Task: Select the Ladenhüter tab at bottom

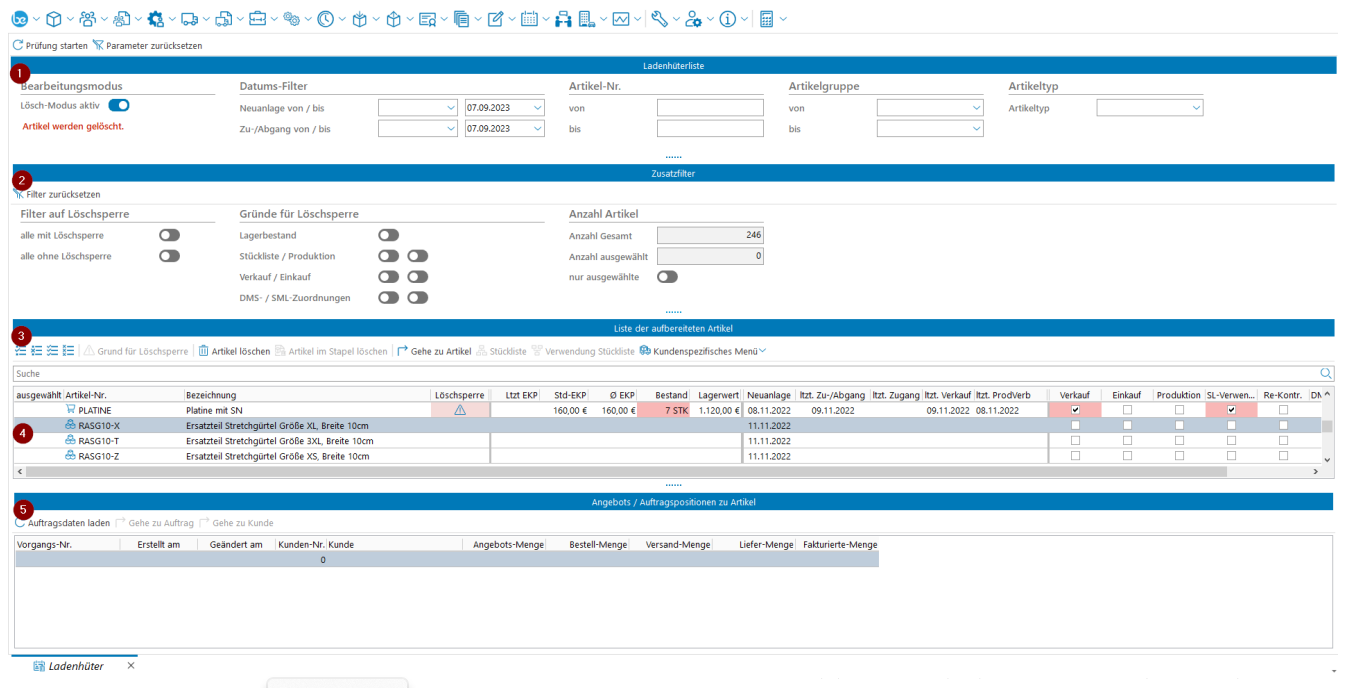Action: [x=75, y=666]
